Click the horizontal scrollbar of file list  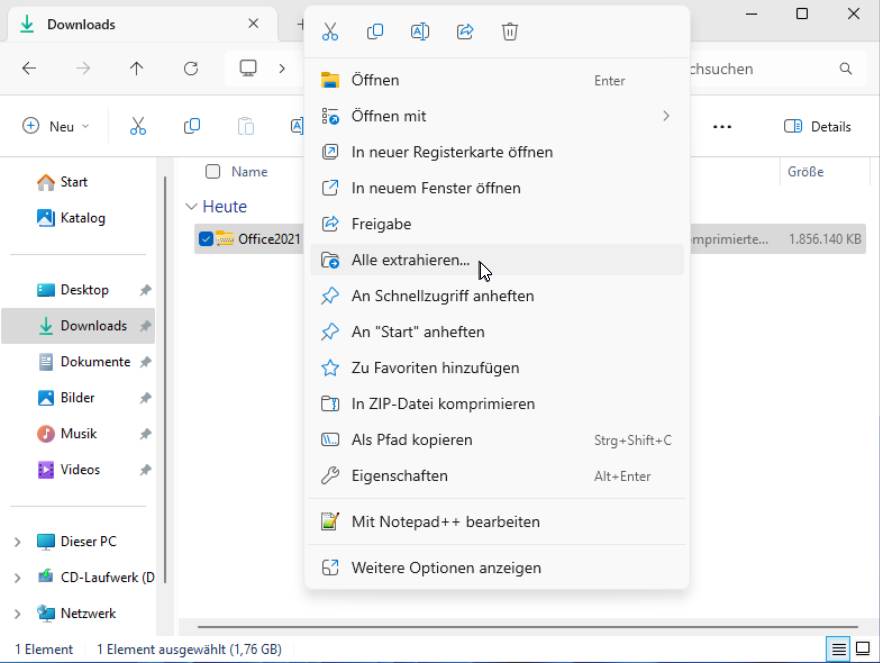tap(528, 627)
